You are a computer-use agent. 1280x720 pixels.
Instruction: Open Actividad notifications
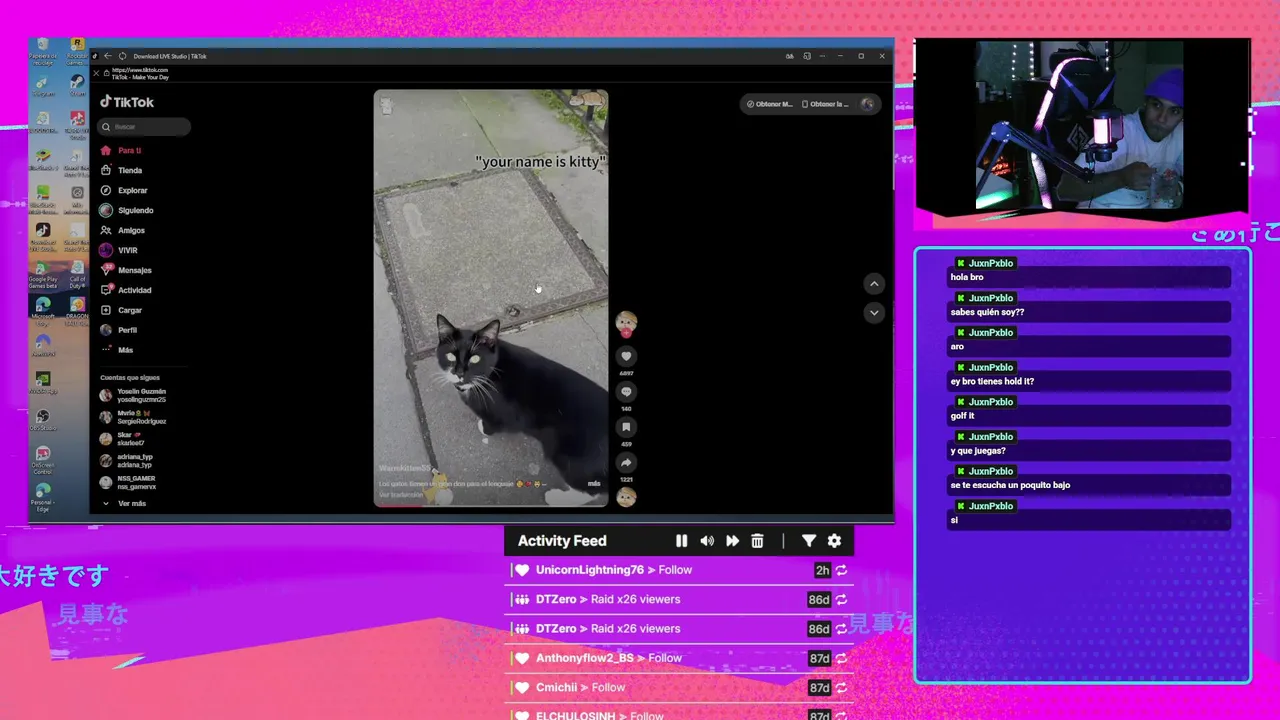(x=126, y=290)
